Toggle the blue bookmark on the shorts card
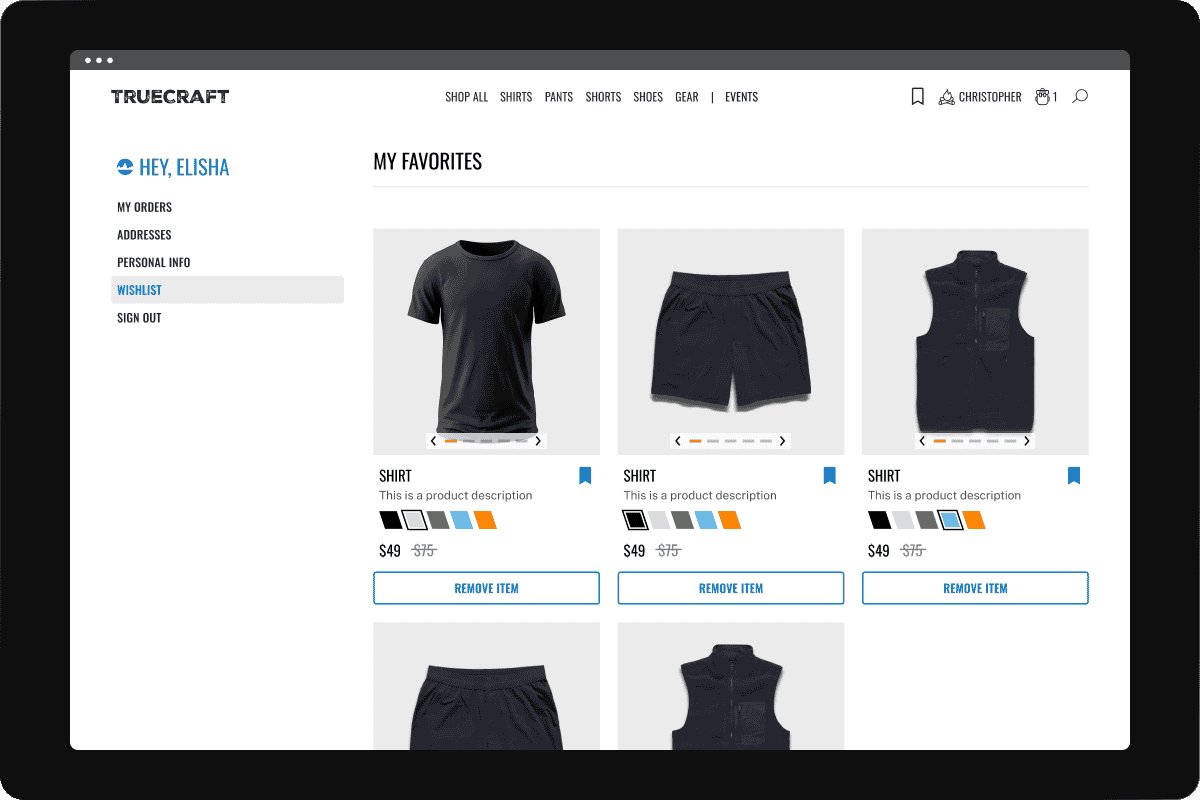The image size is (1200, 800). tap(829, 476)
